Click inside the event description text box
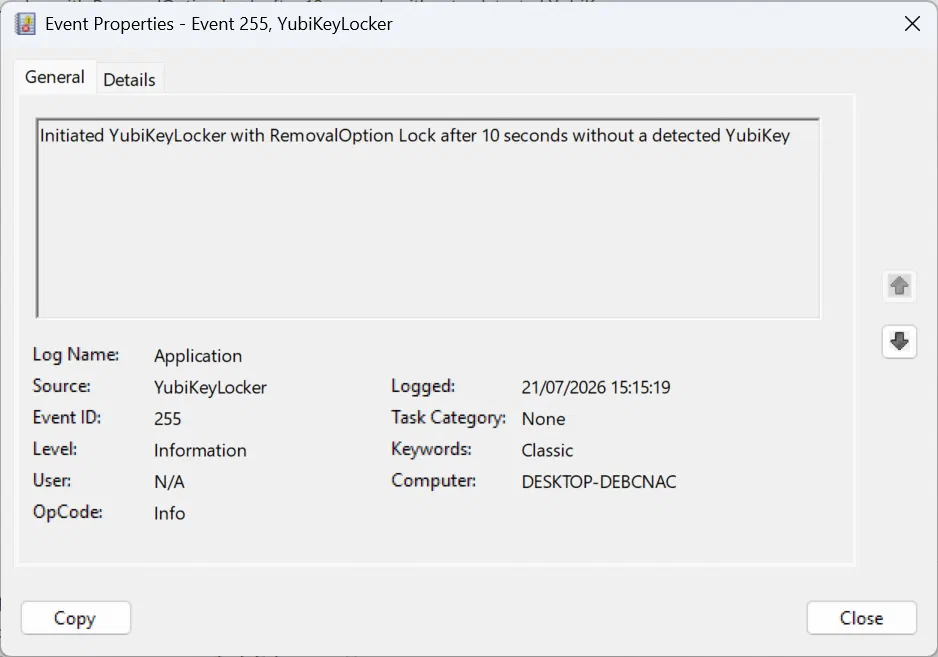This screenshot has width=938, height=657. tap(428, 218)
